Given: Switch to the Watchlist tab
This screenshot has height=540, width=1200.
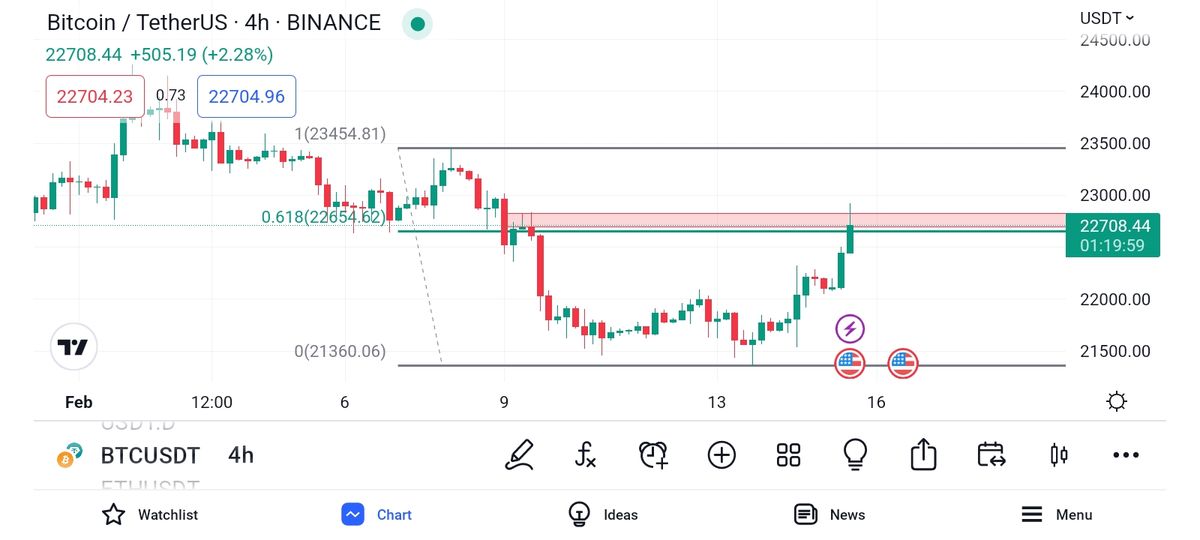Looking at the screenshot, I should (x=150, y=515).
